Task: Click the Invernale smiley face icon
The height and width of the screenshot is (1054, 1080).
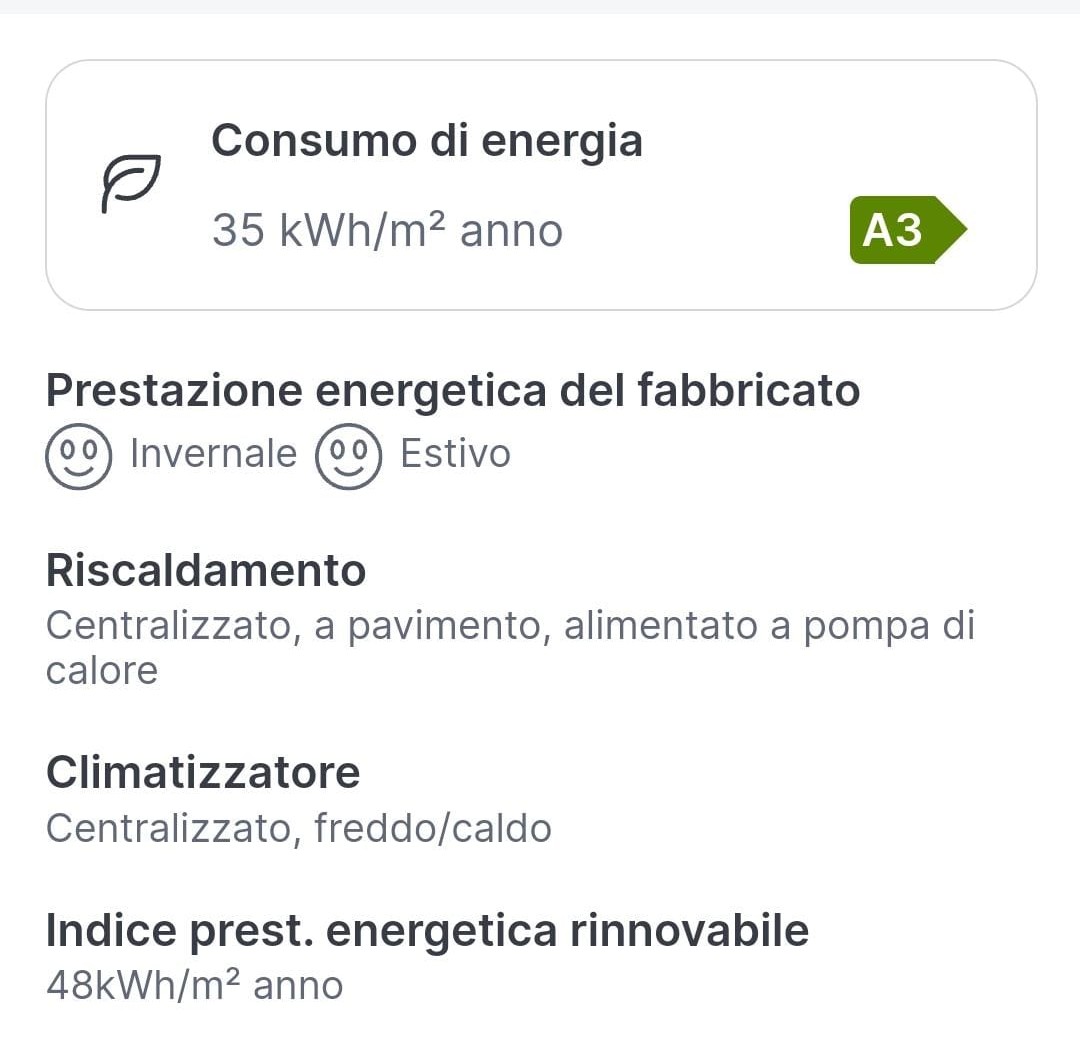Action: click(79, 456)
